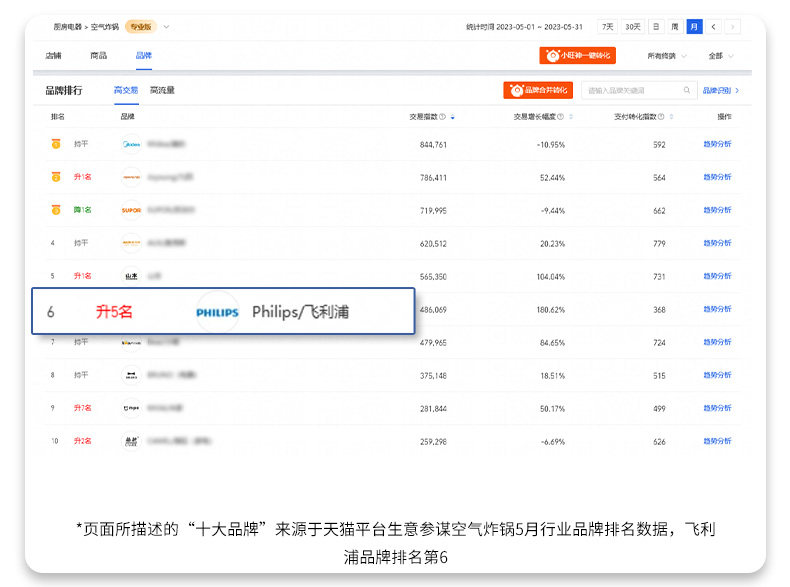Click the brand logo in the 375,148 row
The height and width of the screenshot is (587, 790).
[131, 375]
